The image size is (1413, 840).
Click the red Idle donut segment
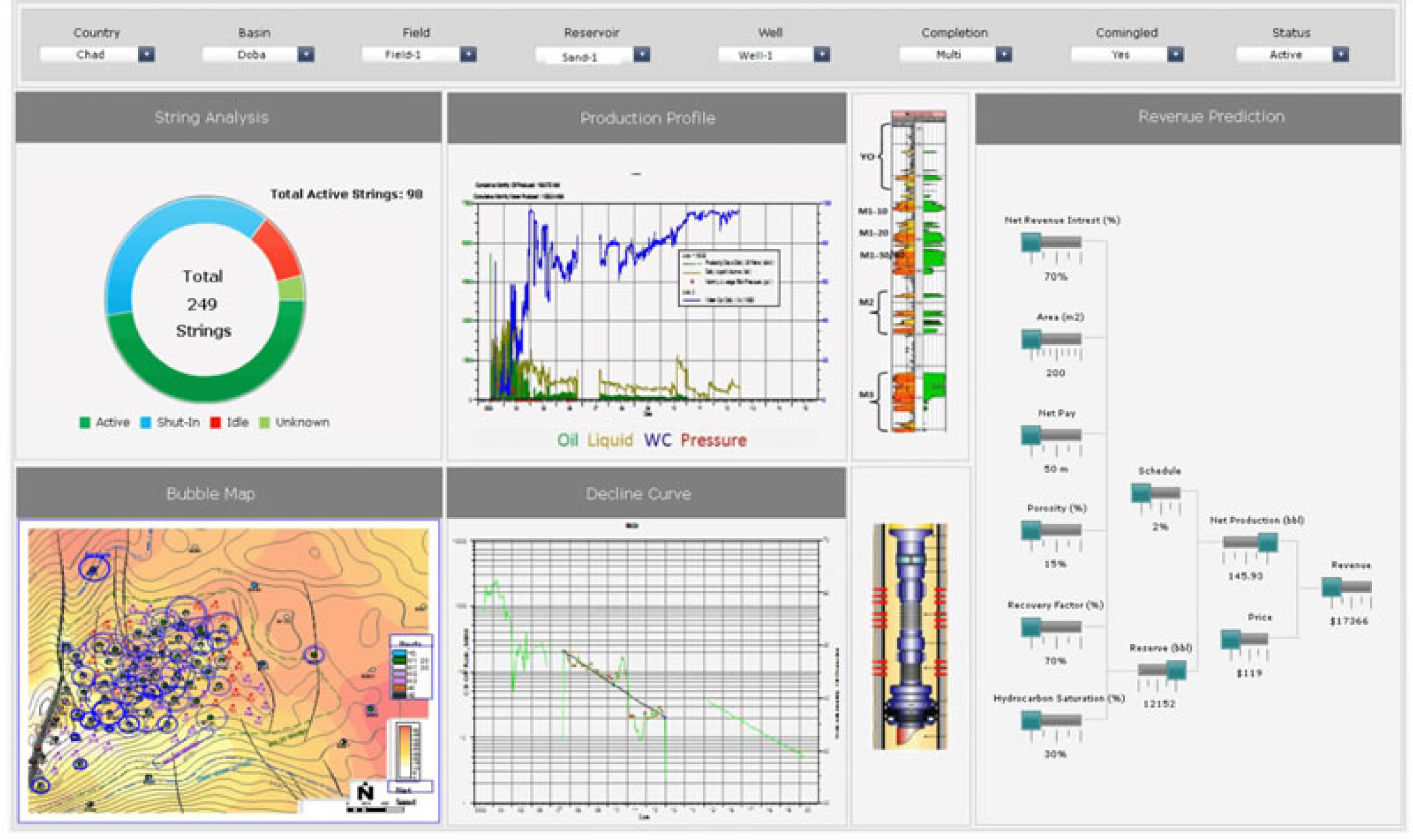click(x=277, y=250)
